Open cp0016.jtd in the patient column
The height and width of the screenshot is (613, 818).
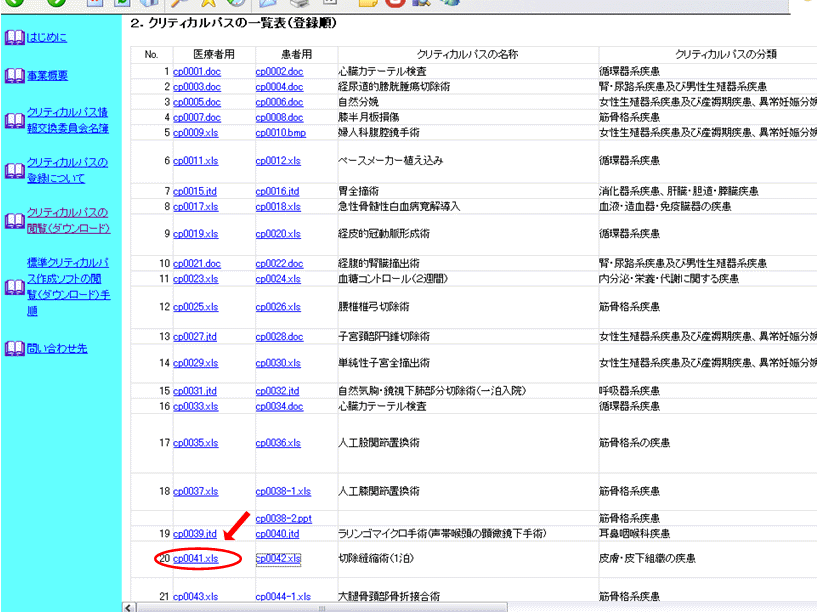(278, 191)
